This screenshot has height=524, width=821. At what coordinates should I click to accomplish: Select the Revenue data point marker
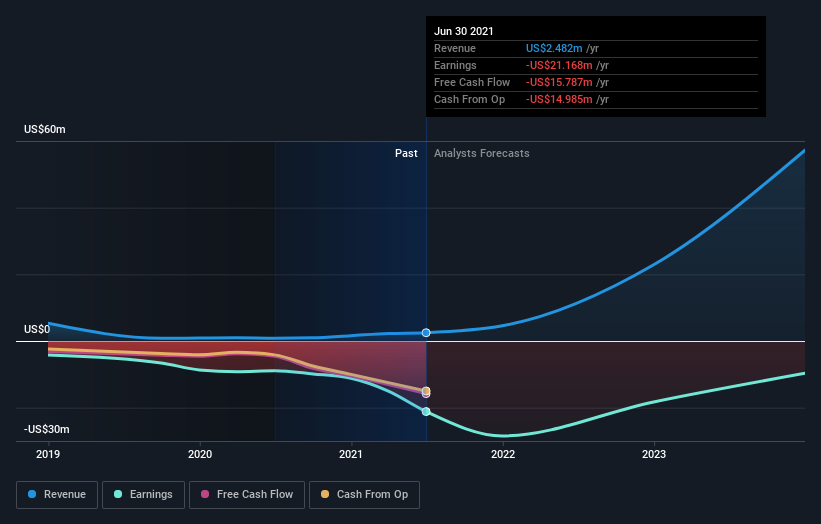tap(426, 333)
